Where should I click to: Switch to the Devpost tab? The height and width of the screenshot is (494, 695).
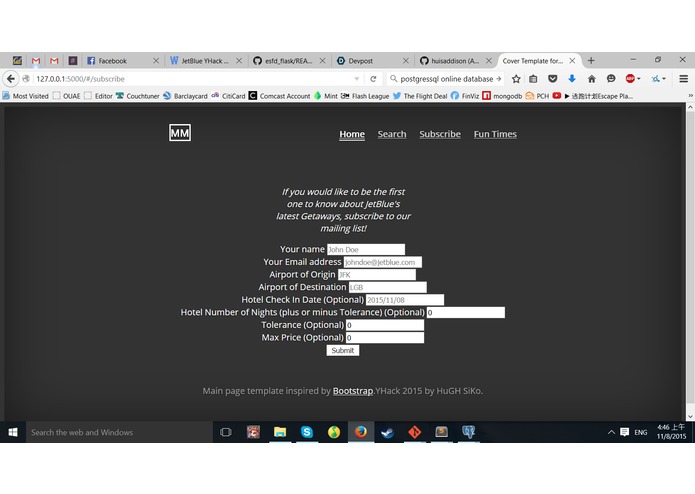coord(371,61)
